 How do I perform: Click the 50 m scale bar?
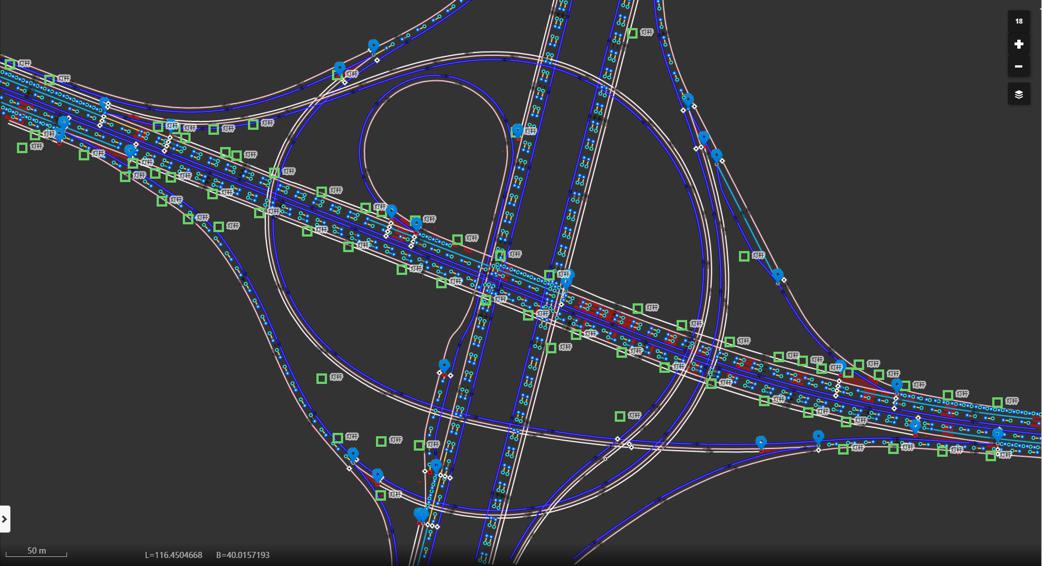click(x=37, y=552)
